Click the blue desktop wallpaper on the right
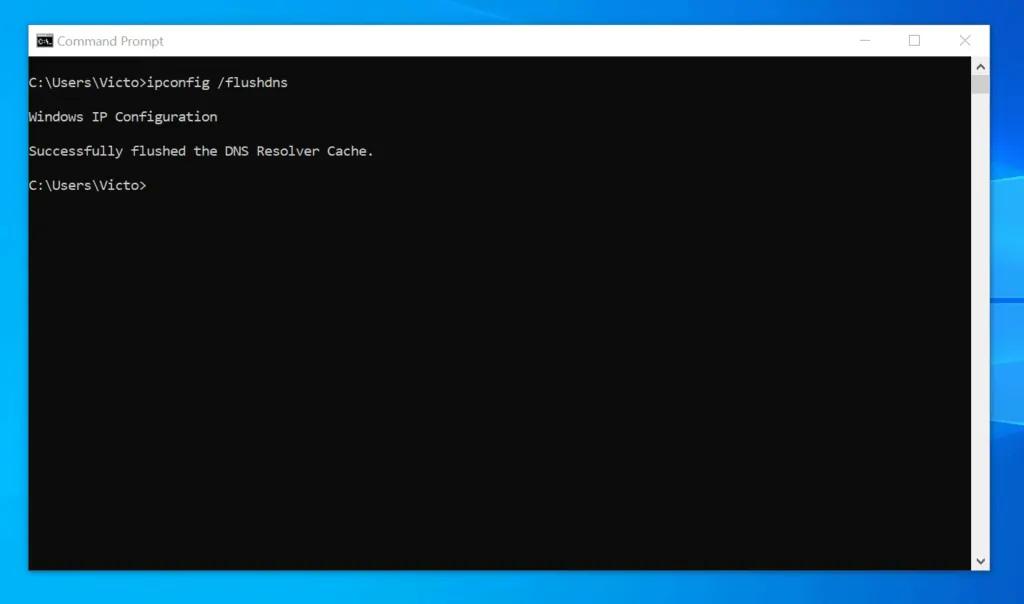The width and height of the screenshot is (1024, 604). [1005, 300]
